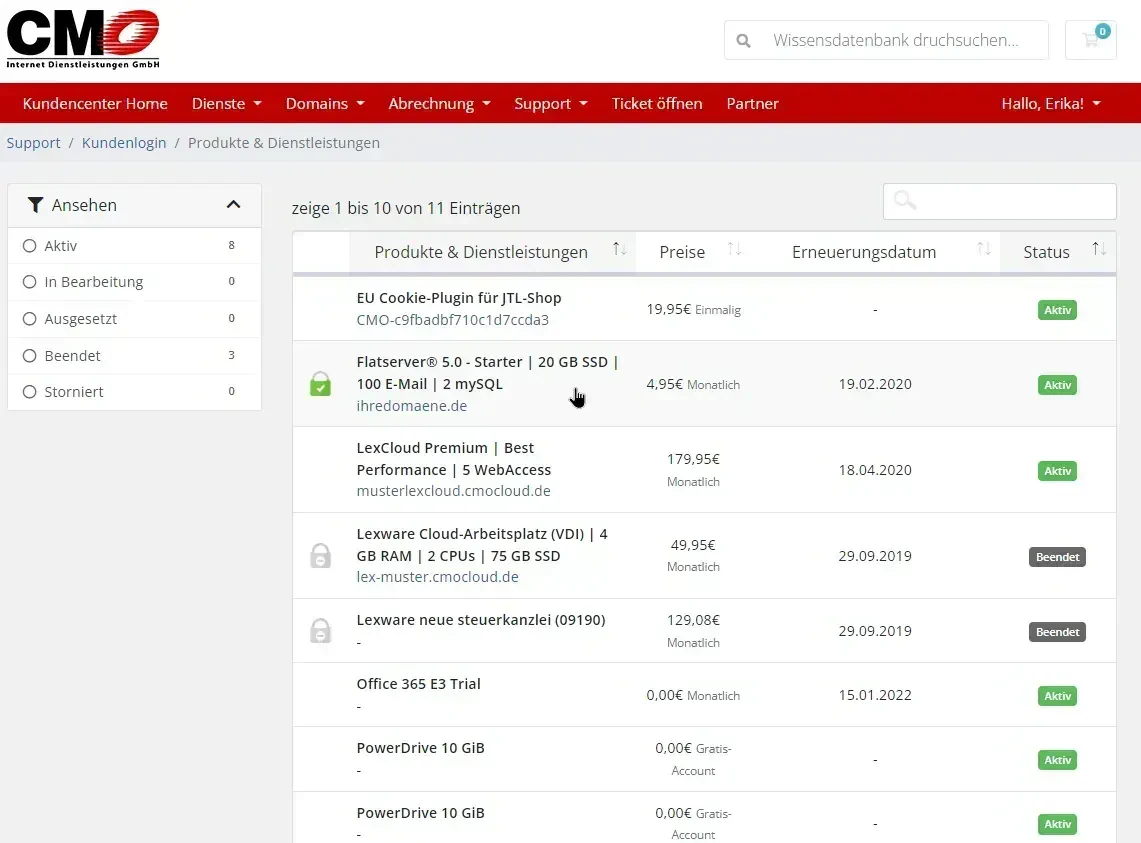Click the 4,95€ Monatlich price cell
1141x843 pixels.
(693, 384)
